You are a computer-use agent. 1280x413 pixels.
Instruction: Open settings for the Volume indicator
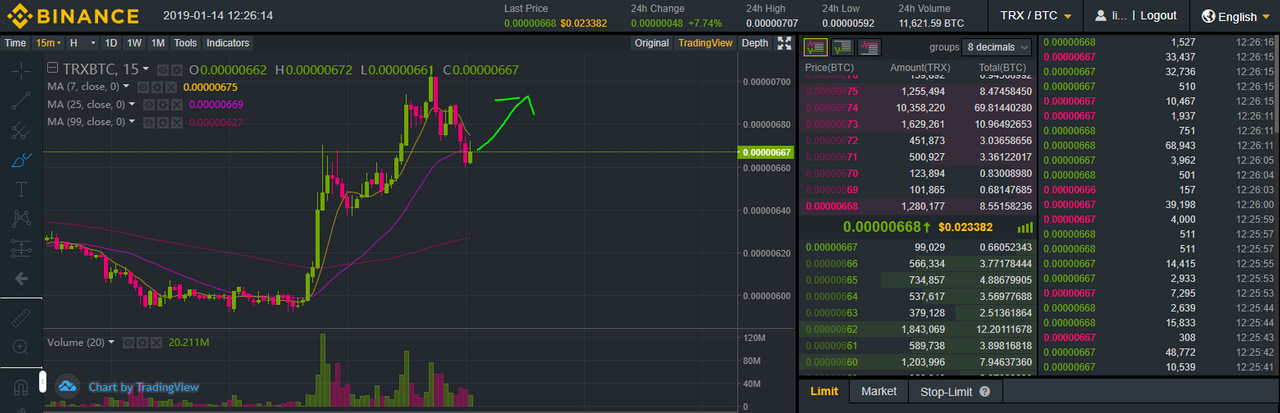(144, 342)
